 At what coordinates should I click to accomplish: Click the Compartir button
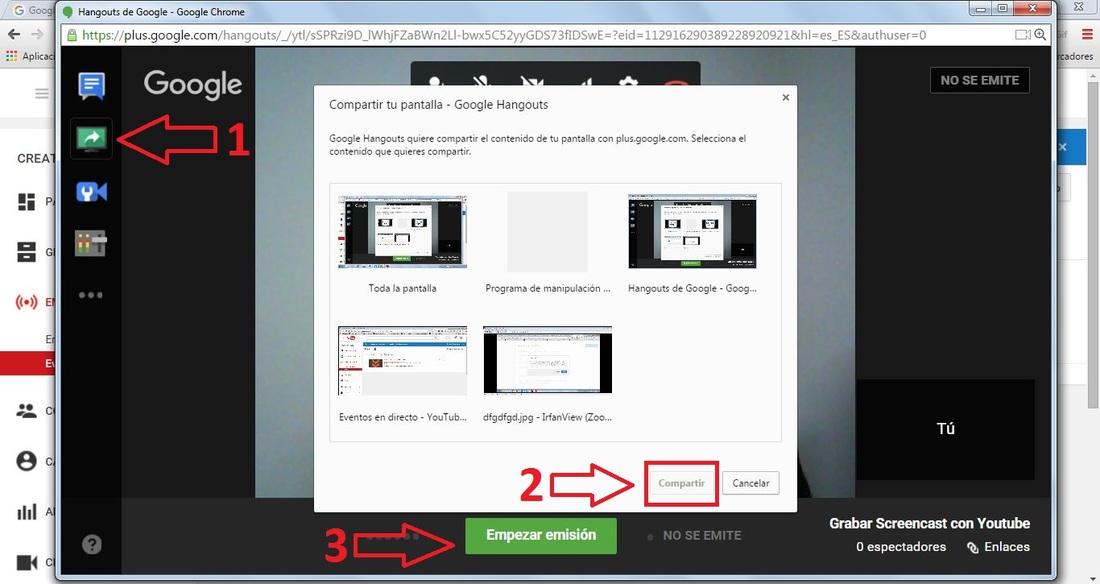681,483
